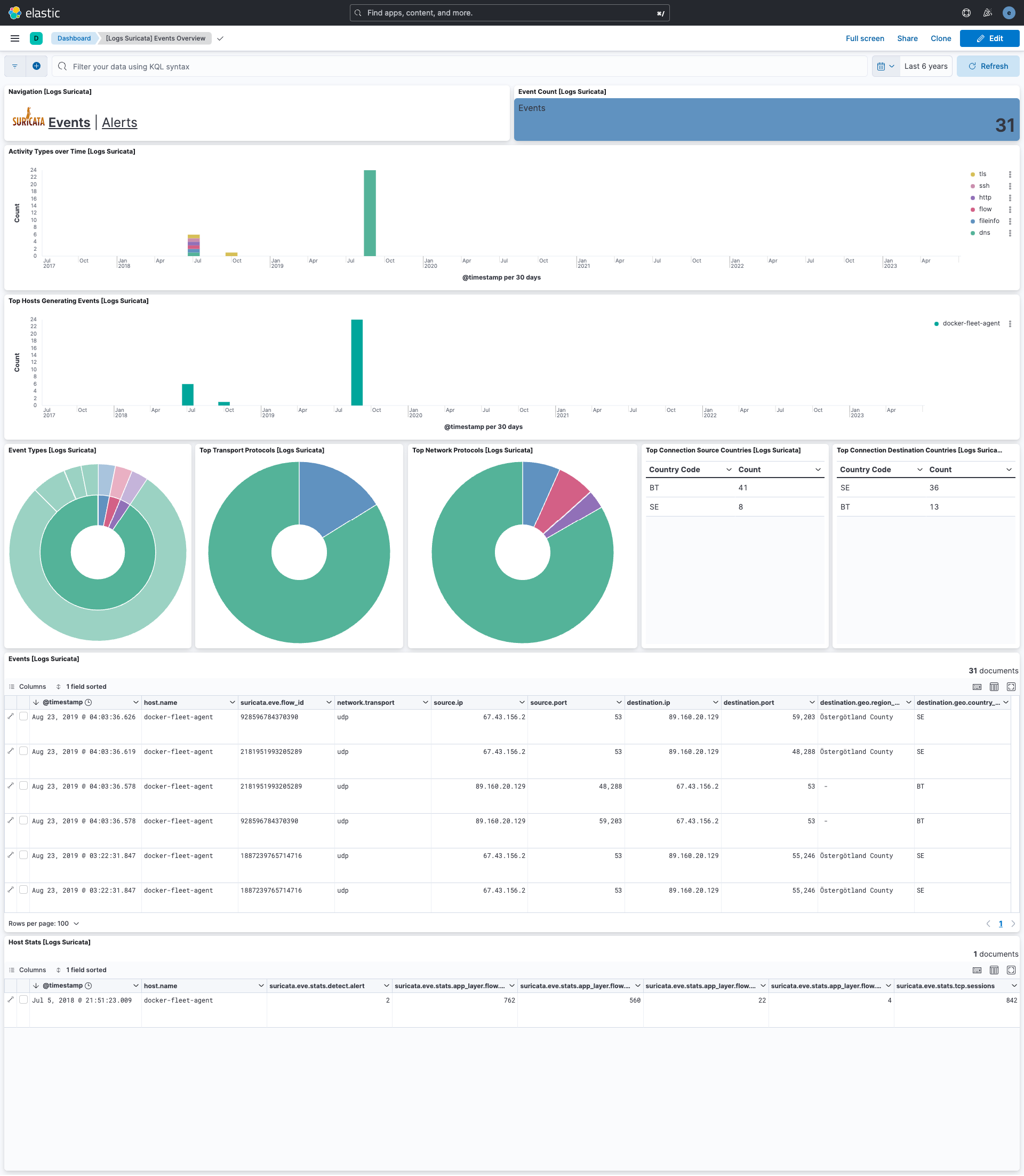Screen dimensions: 1024x1176
Task: Open the main navigation hamburger menu
Action: pyautogui.click(x=15, y=38)
